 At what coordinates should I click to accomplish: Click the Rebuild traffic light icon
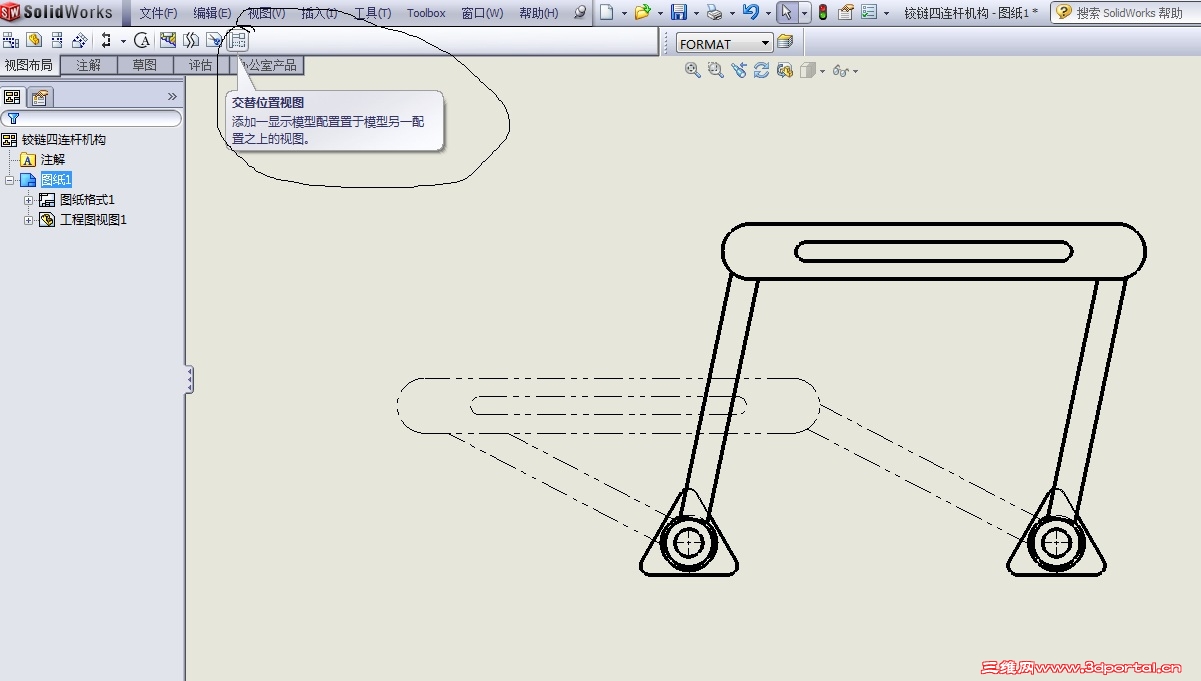pos(823,13)
